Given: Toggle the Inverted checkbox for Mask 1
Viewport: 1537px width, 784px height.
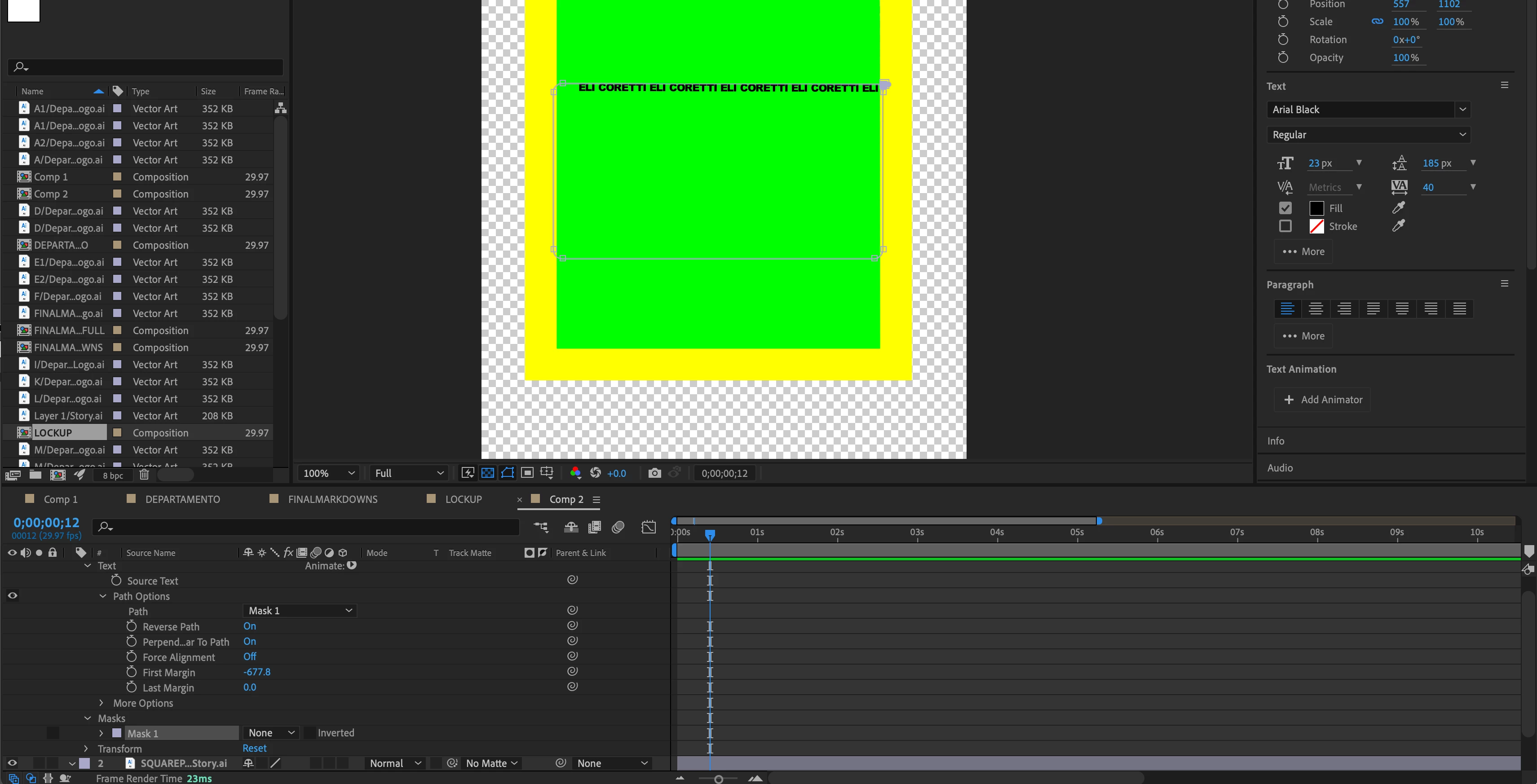Looking at the screenshot, I should [309, 733].
